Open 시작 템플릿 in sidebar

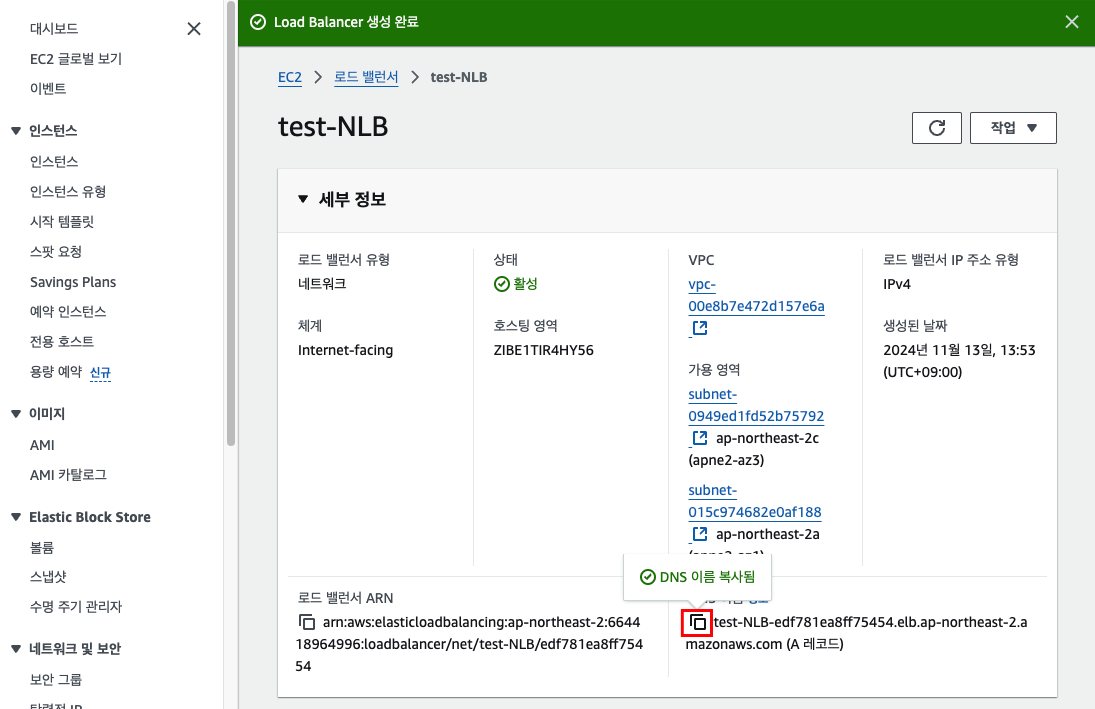61,221
